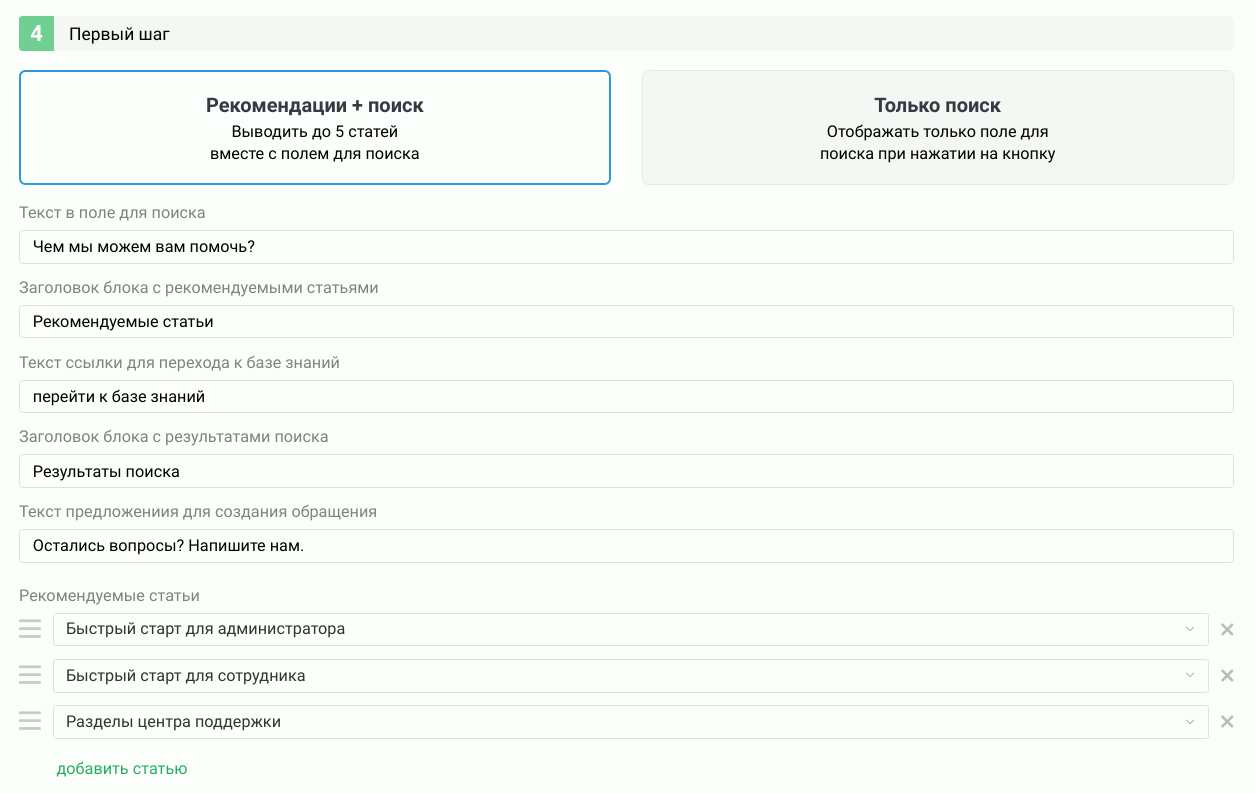Click the green step number 4 badge
Screen dimensions: 1256x793
point(36,33)
